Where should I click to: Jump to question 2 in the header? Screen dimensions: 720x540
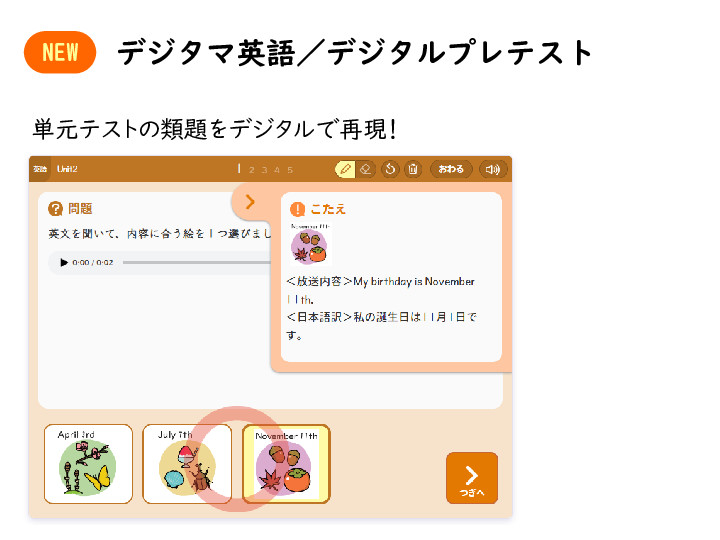click(x=251, y=170)
